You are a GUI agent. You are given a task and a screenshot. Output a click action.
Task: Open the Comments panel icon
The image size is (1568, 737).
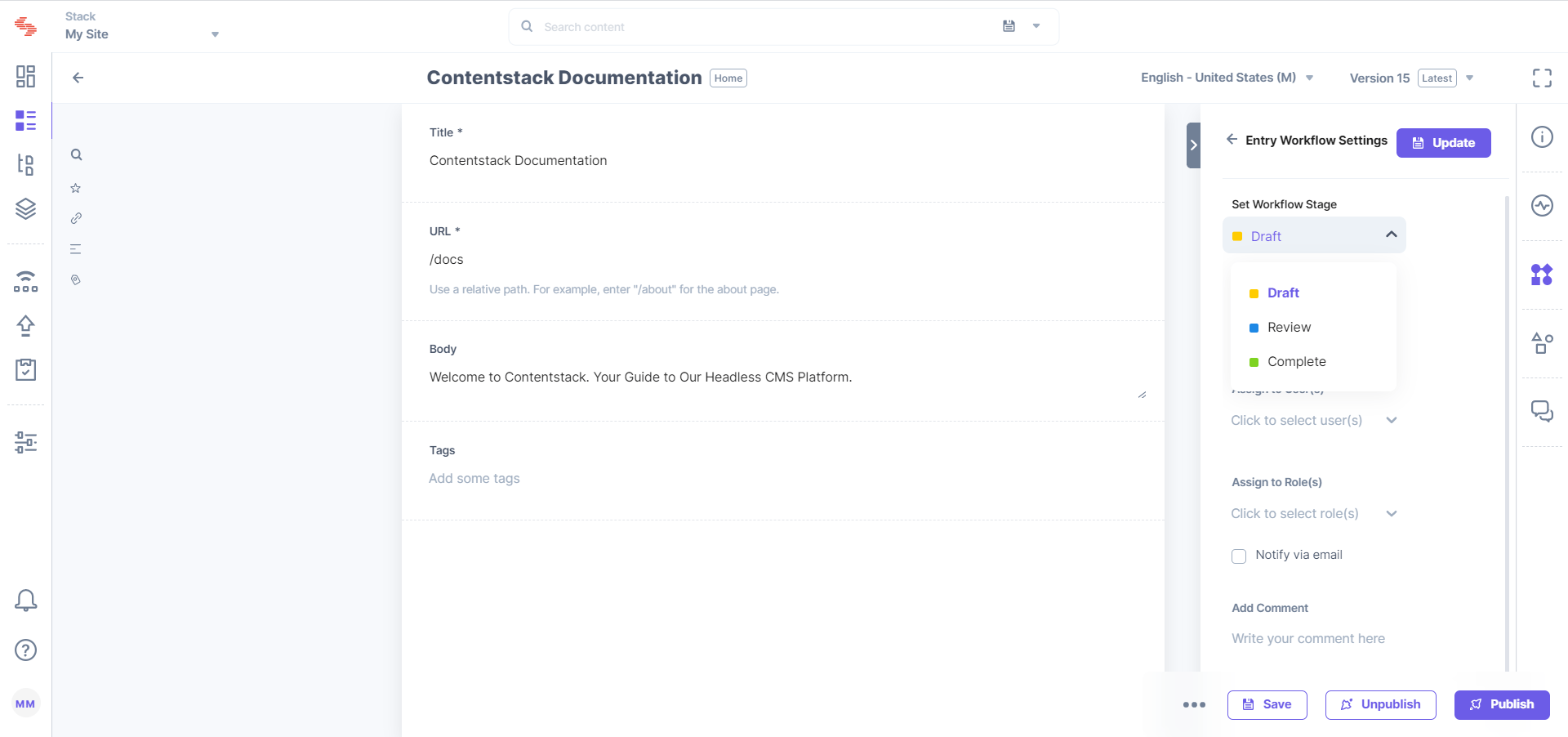[x=1543, y=411]
